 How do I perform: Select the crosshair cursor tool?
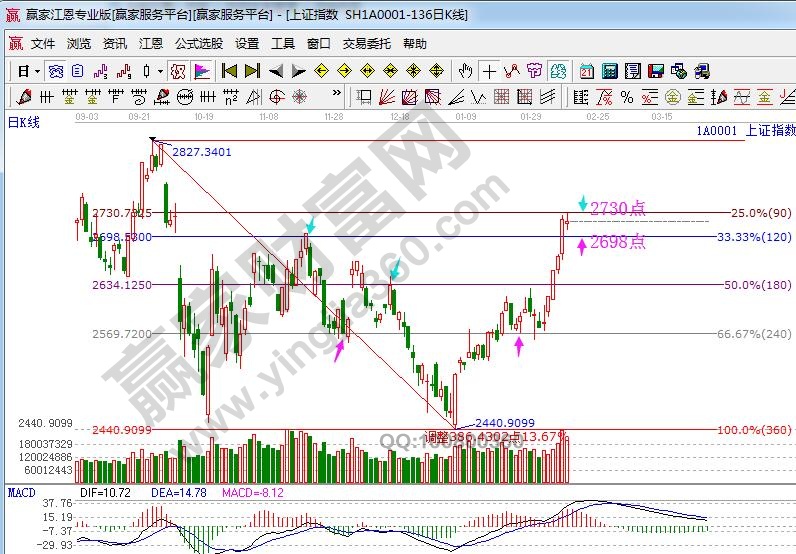click(x=489, y=71)
